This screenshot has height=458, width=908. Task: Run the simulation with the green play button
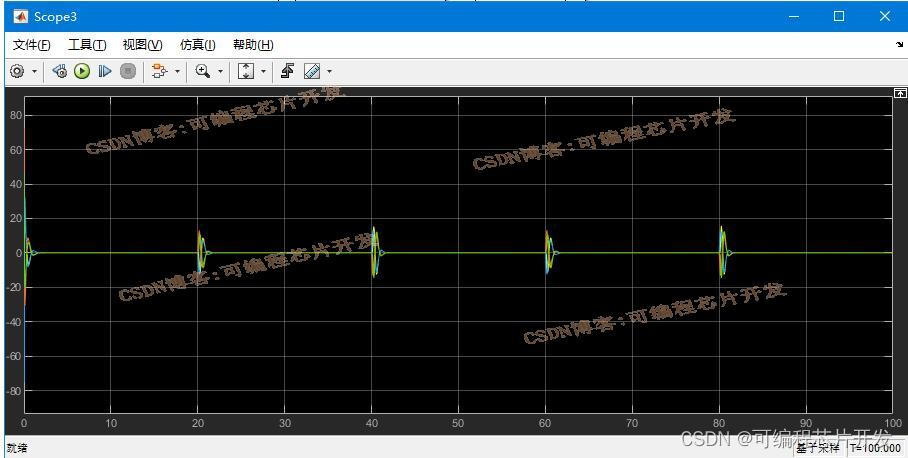pos(82,71)
